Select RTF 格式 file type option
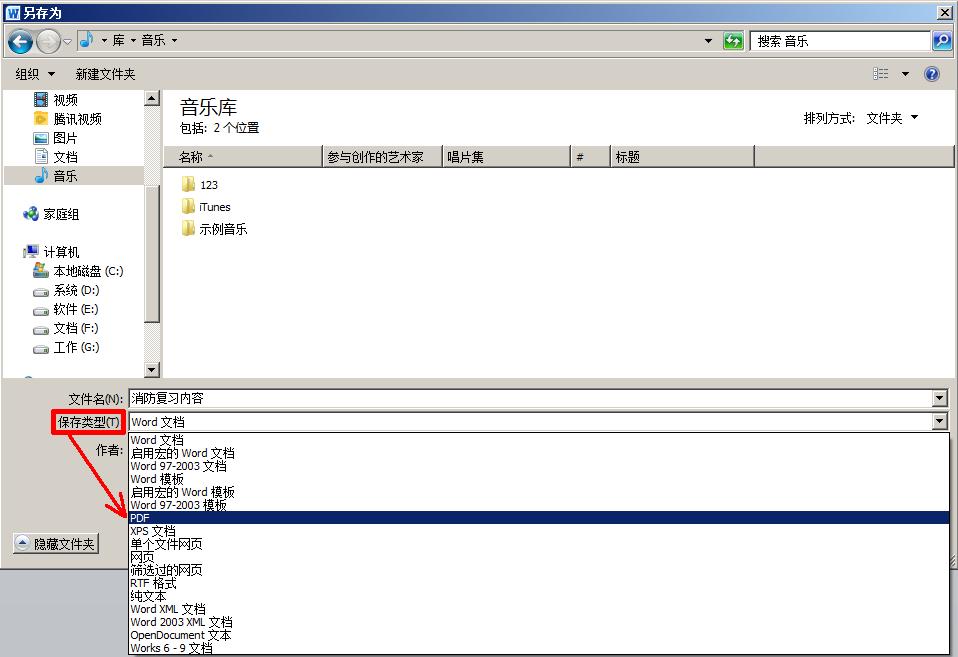This screenshot has width=958, height=657. 153,583
